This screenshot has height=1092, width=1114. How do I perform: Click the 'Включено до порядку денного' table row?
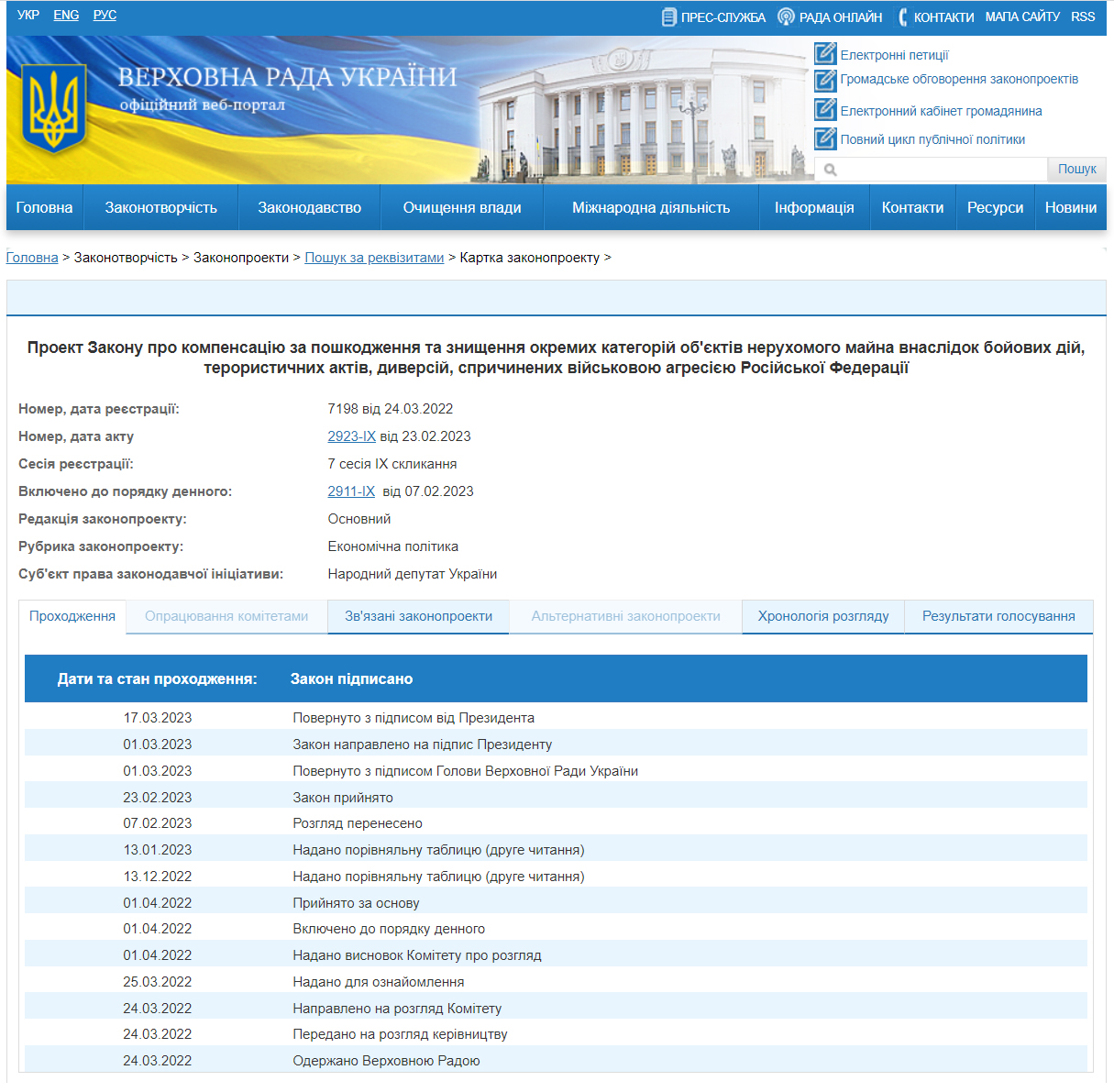point(556,929)
